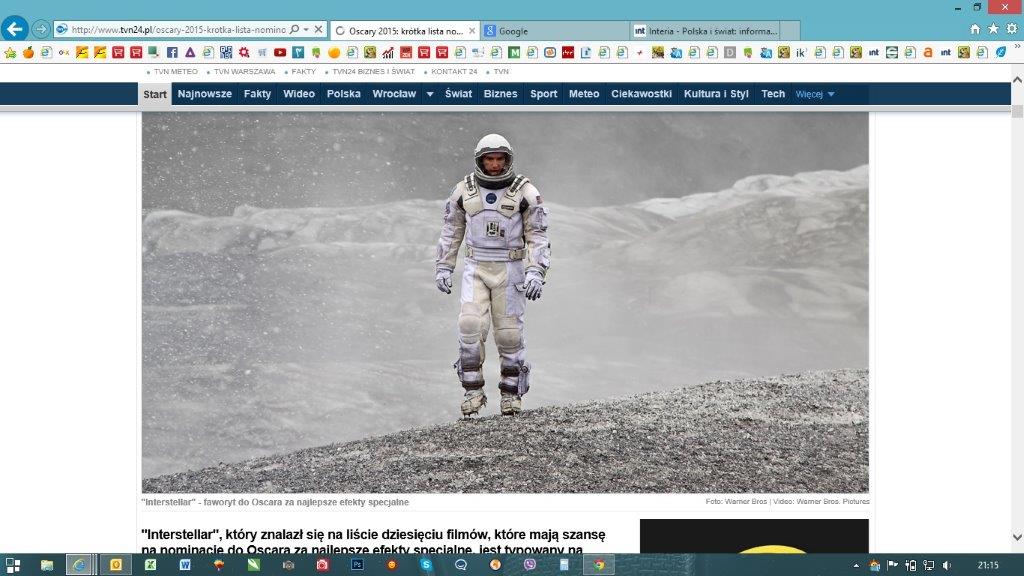This screenshot has height=576, width=1024.
Task: Click the volume speaker icon in system tray
Action: pos(947,565)
